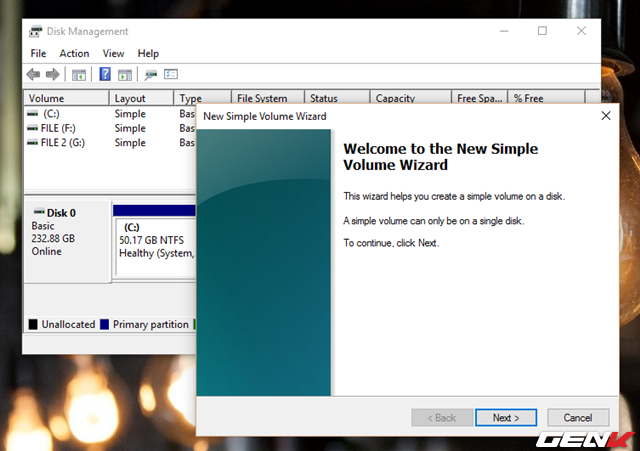Cancel the New Simple Volume Wizard
The height and width of the screenshot is (451, 640).
[x=577, y=417]
